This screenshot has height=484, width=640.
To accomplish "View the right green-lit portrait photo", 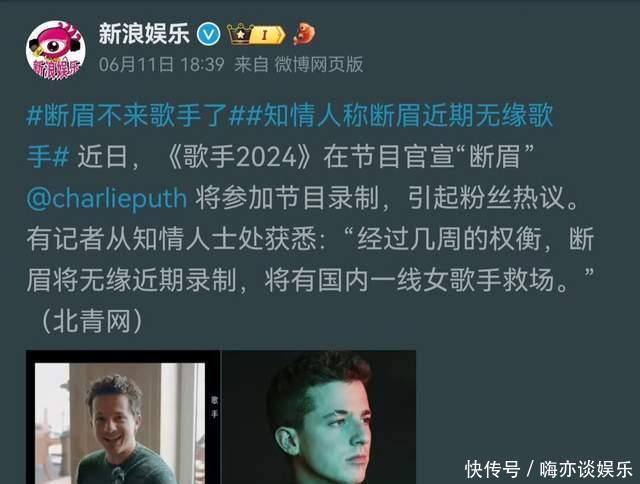I will tap(319, 417).
